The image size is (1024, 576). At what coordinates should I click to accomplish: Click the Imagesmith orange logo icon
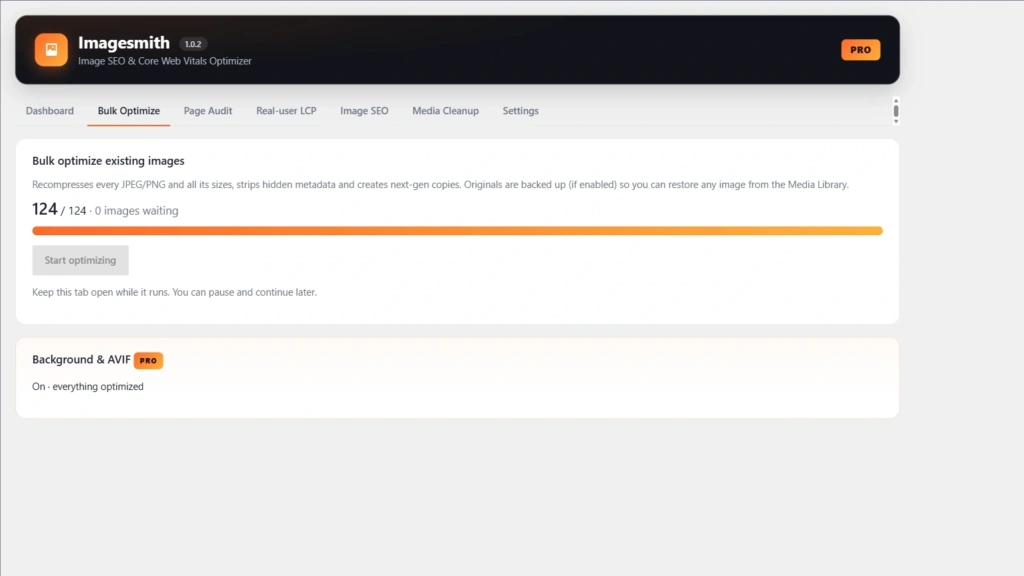[x=51, y=50]
